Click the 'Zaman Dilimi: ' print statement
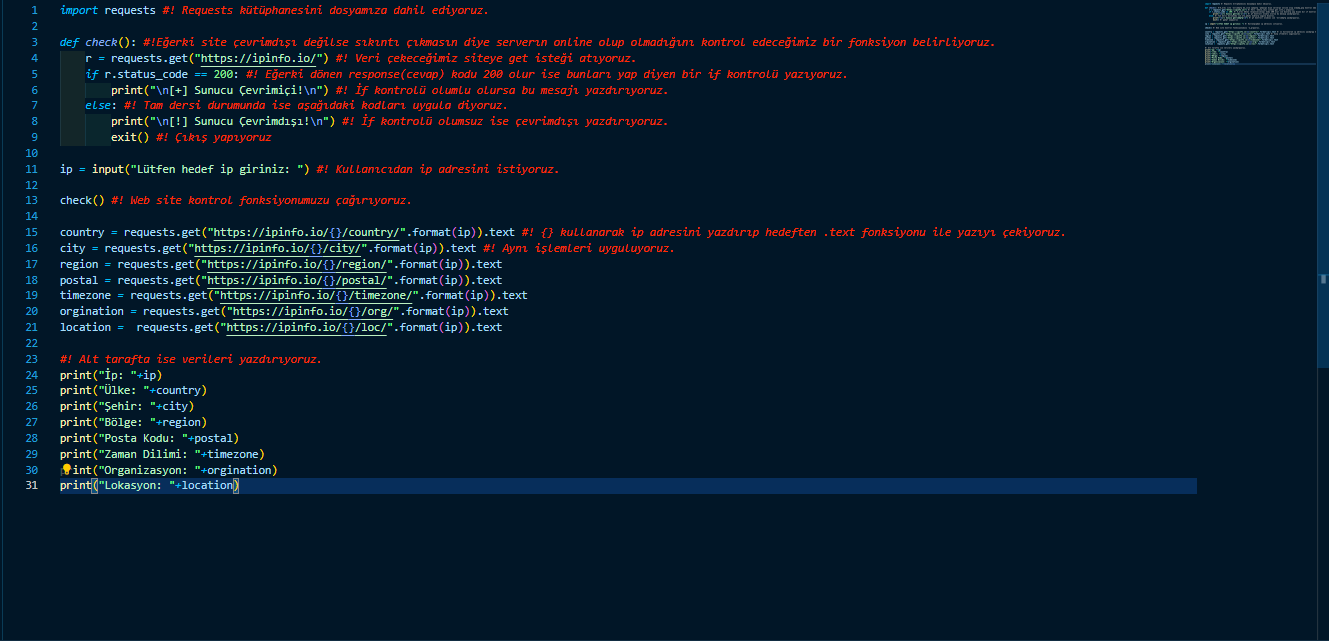This screenshot has width=1329, height=641. tap(162, 455)
